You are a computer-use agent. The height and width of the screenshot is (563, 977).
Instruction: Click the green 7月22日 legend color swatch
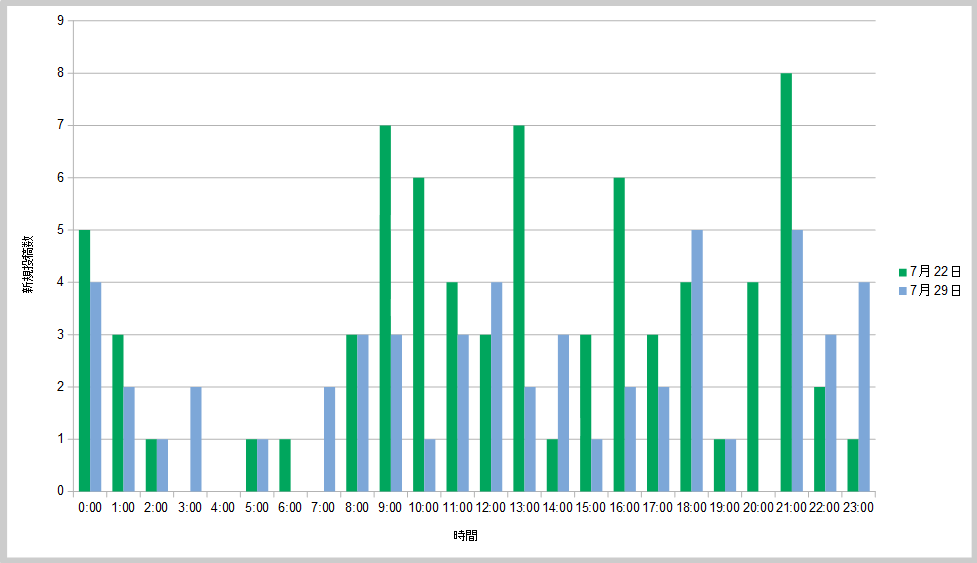coord(903,272)
